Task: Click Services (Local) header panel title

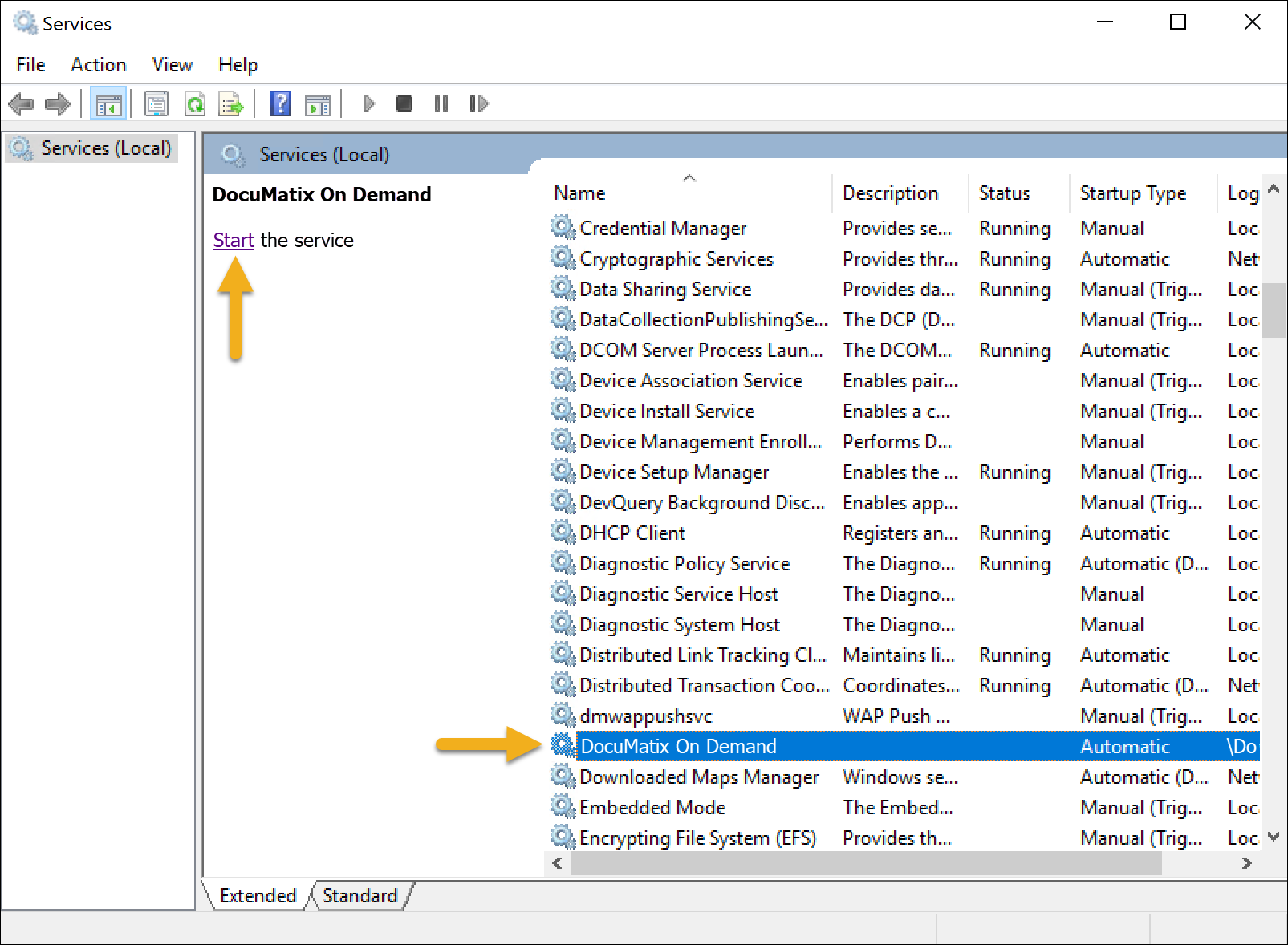Action: tap(324, 154)
